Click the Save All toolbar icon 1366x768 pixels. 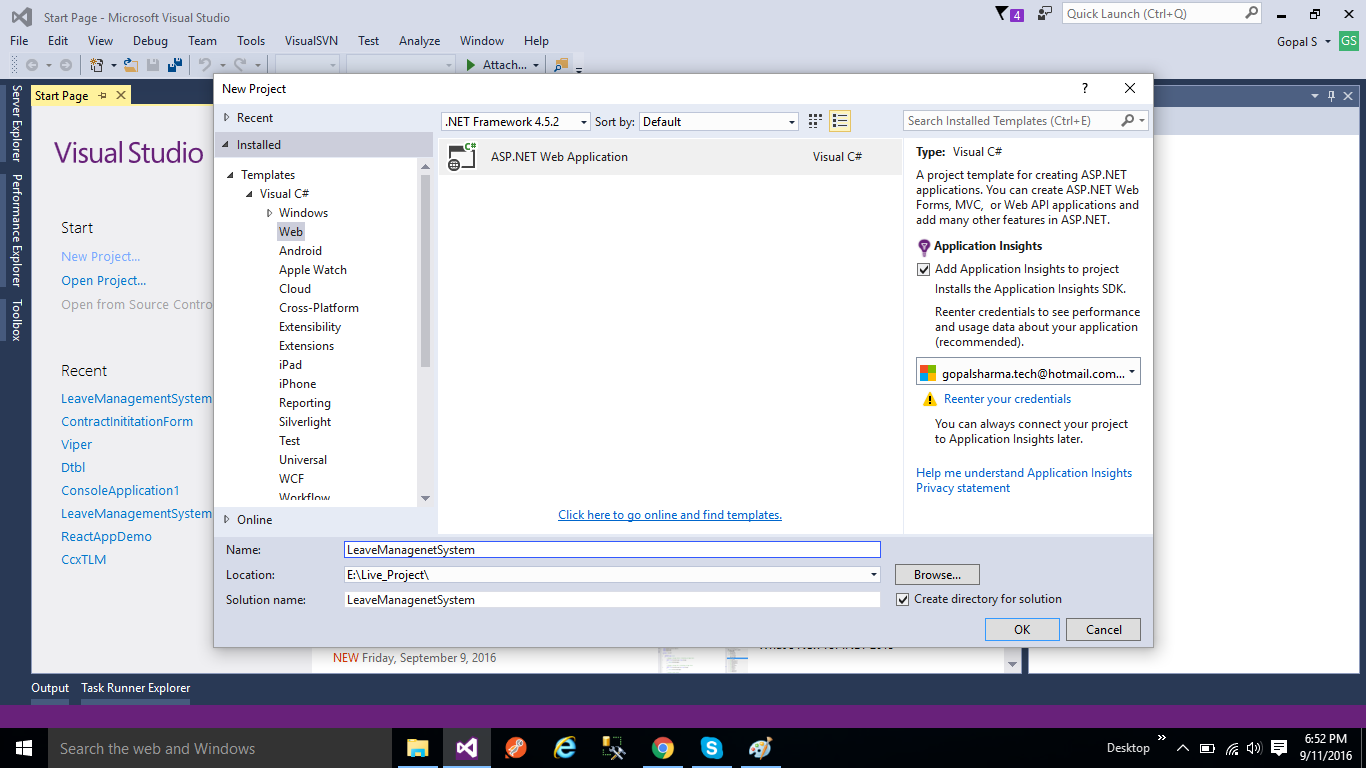pyautogui.click(x=175, y=65)
